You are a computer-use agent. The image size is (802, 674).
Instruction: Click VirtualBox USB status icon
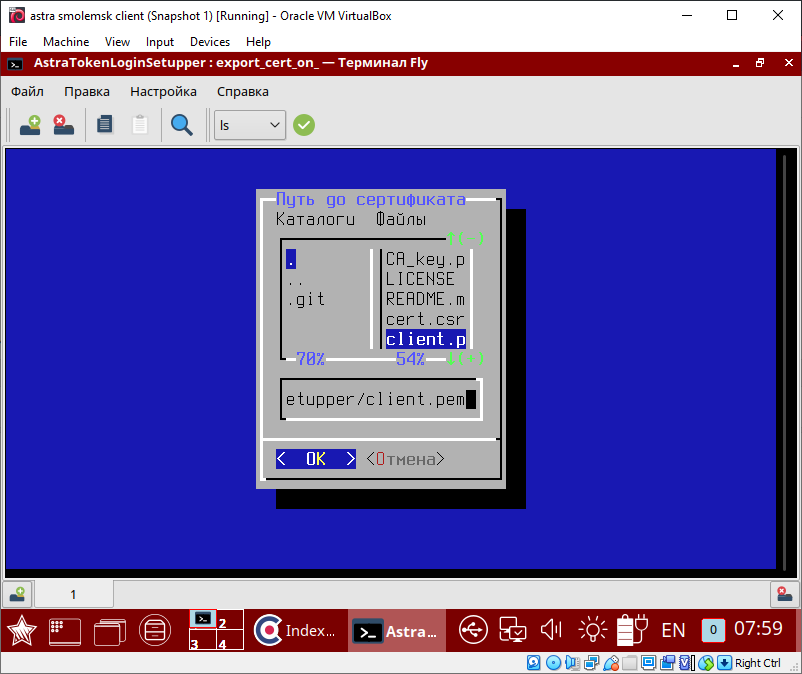(x=611, y=663)
